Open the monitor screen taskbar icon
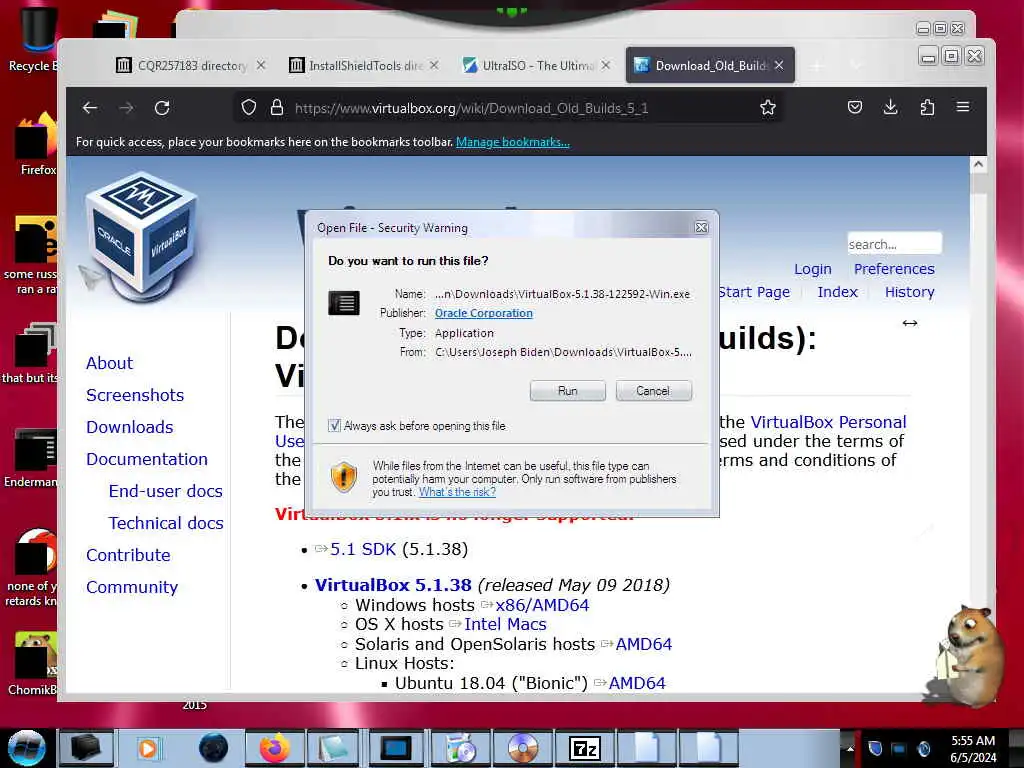The height and width of the screenshot is (768, 1024). coord(398,748)
